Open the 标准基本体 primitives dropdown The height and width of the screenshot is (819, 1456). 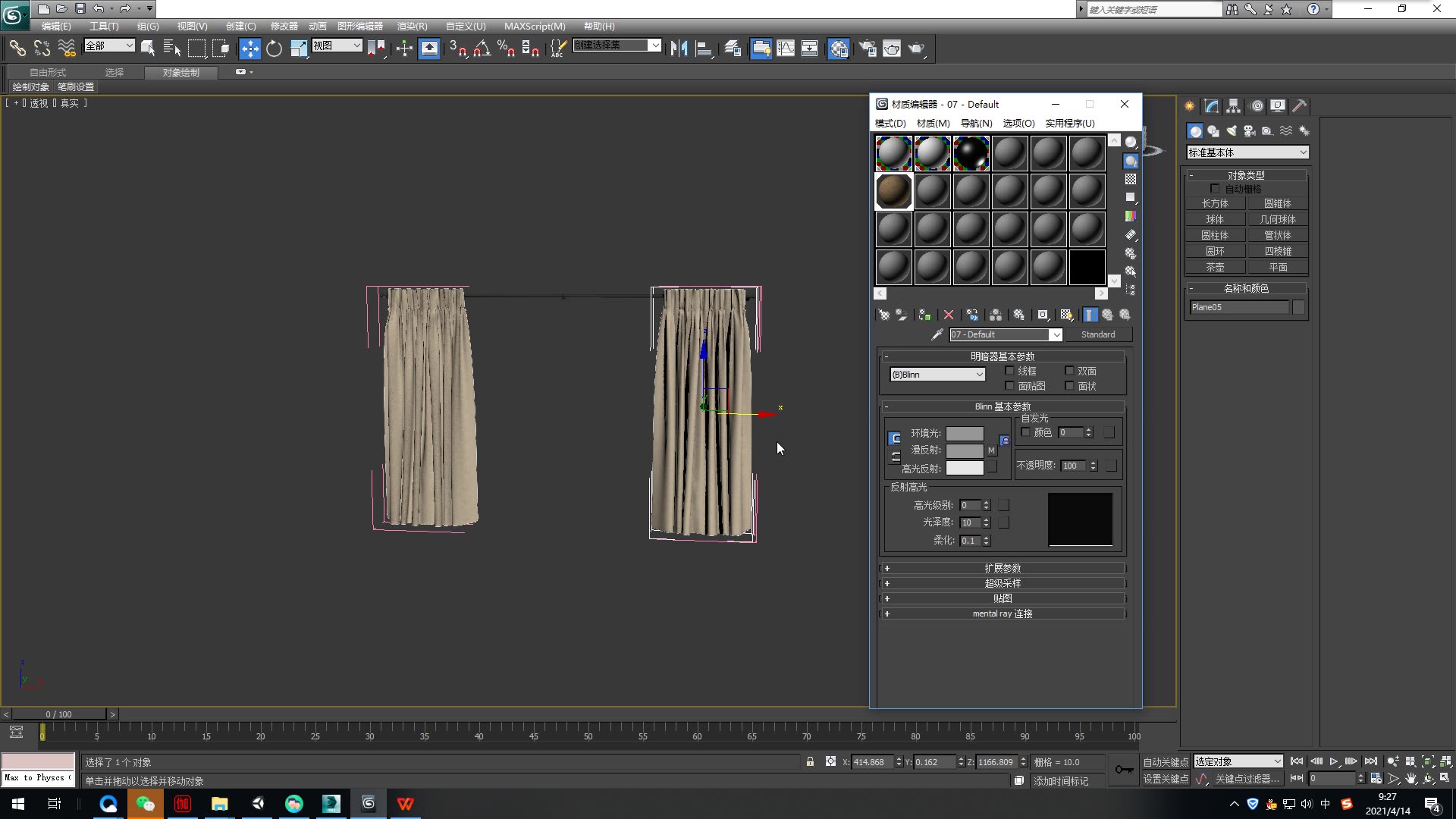(x=1247, y=152)
